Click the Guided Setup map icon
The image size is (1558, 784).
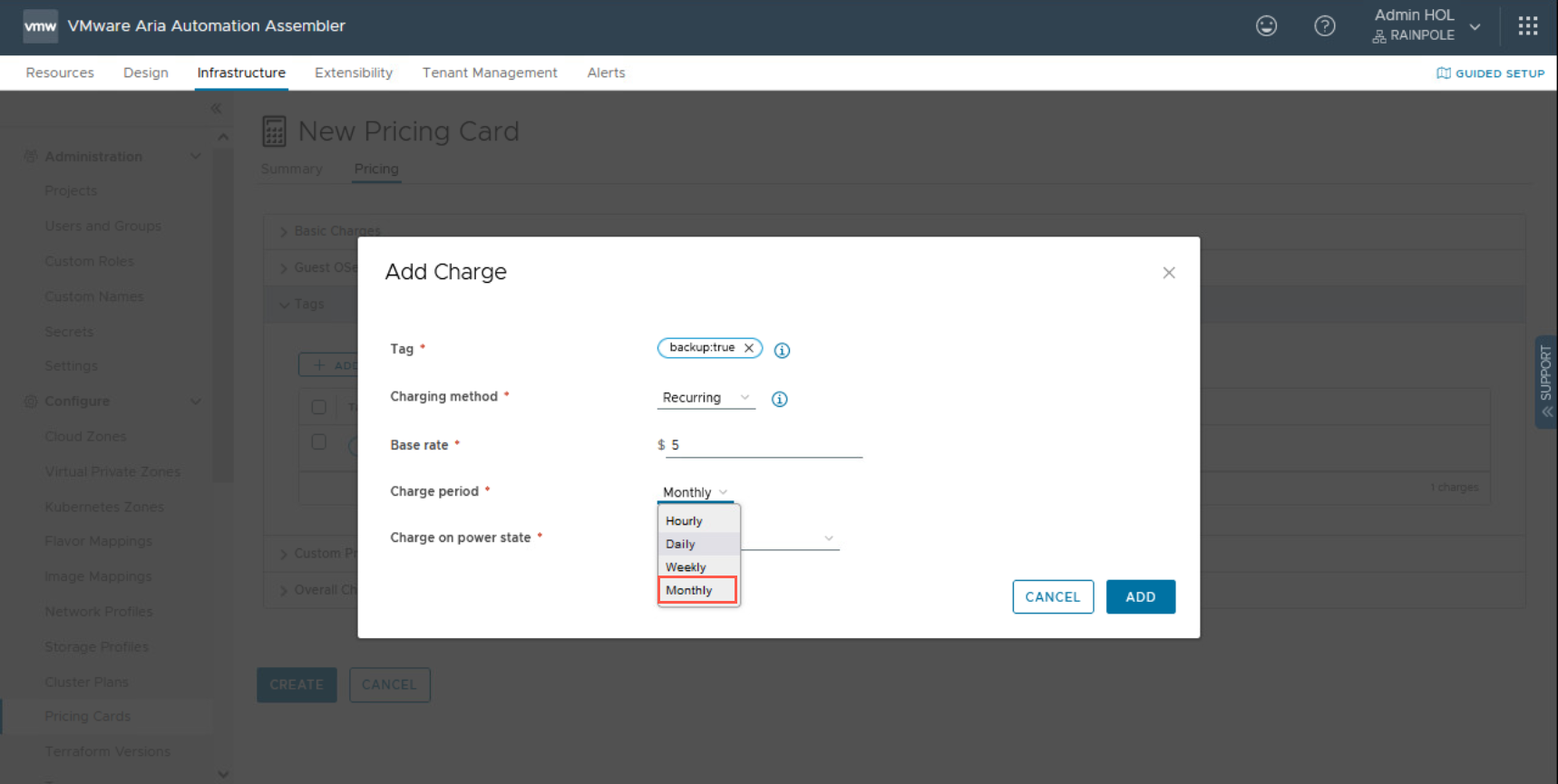click(x=1443, y=73)
